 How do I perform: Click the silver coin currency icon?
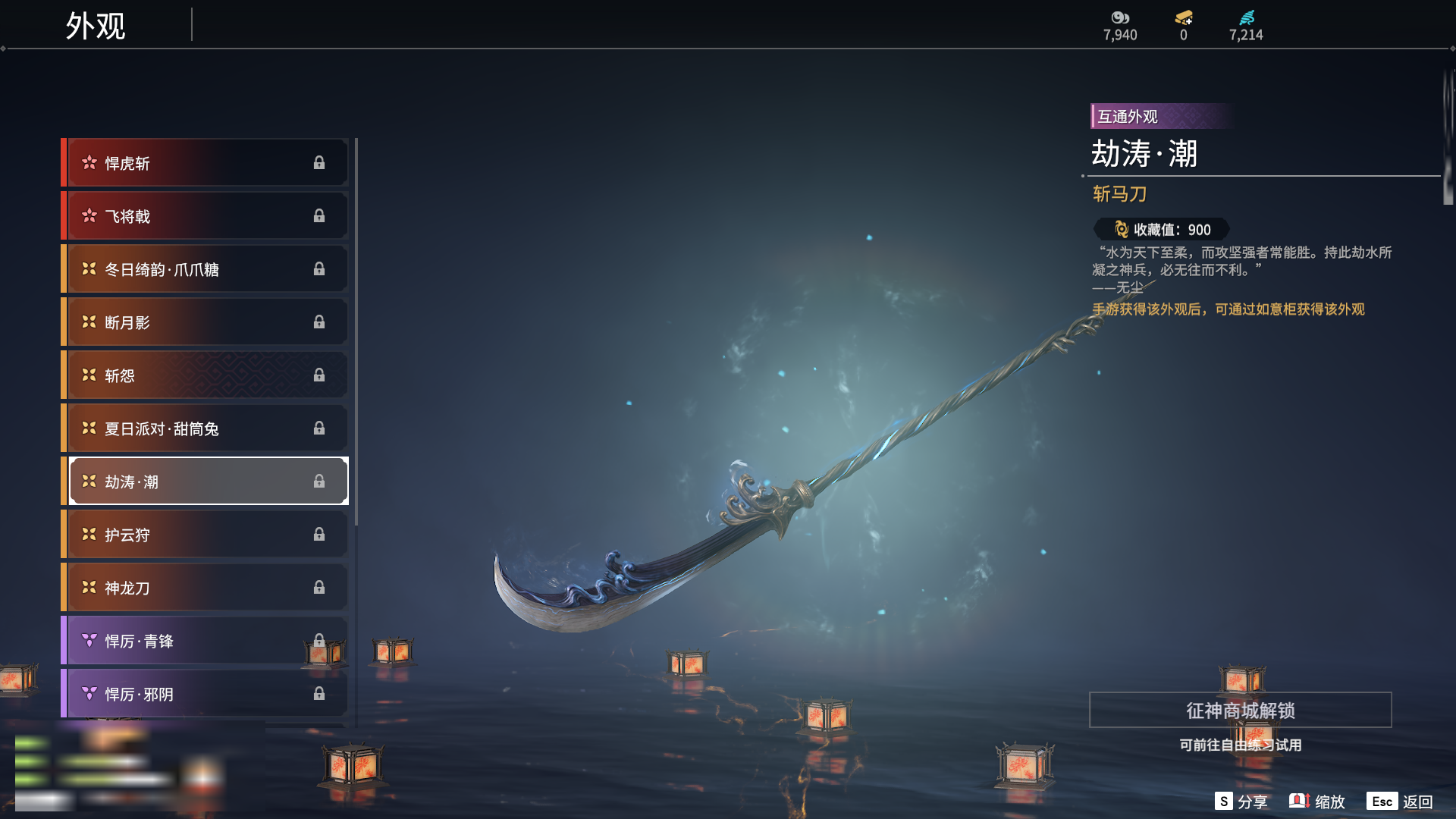pyautogui.click(x=1120, y=17)
